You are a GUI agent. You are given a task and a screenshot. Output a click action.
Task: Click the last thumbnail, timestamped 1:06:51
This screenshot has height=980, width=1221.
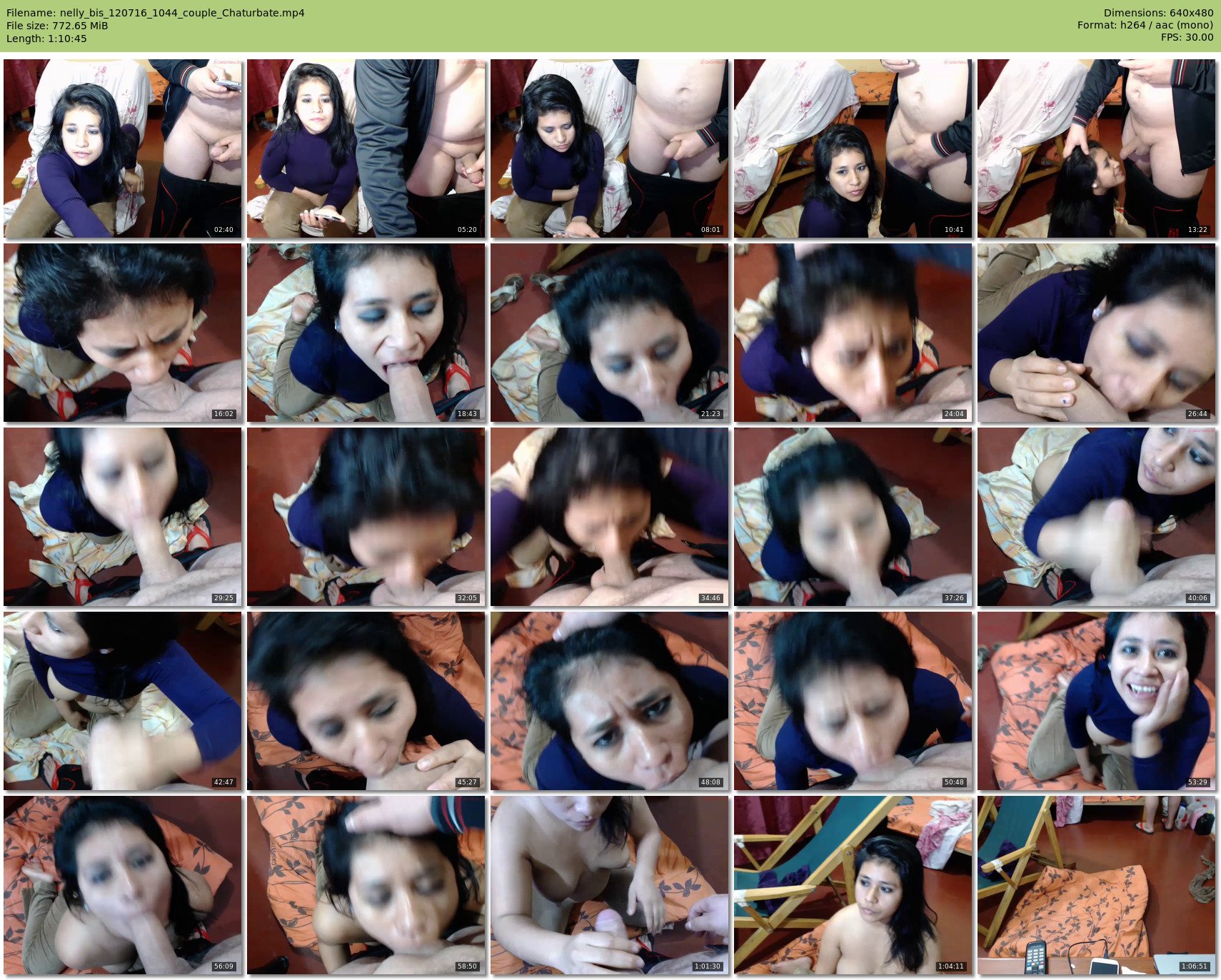[1097, 885]
